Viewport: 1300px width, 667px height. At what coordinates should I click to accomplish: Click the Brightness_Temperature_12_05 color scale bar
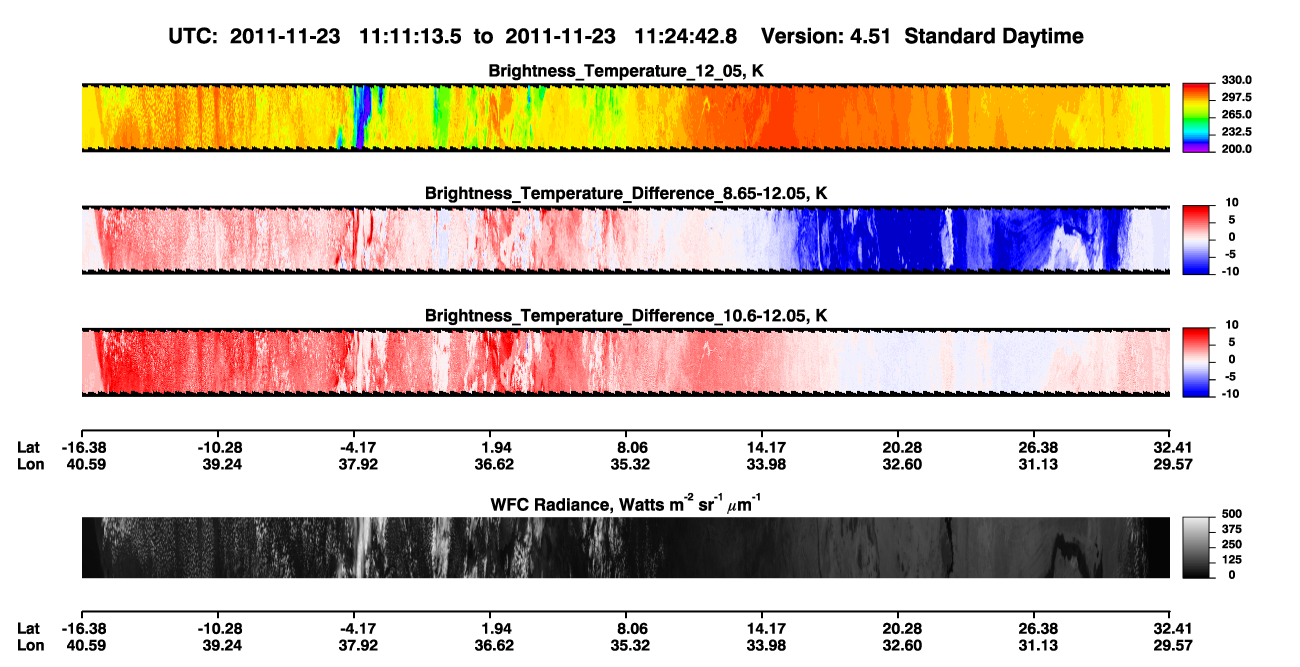(1197, 116)
